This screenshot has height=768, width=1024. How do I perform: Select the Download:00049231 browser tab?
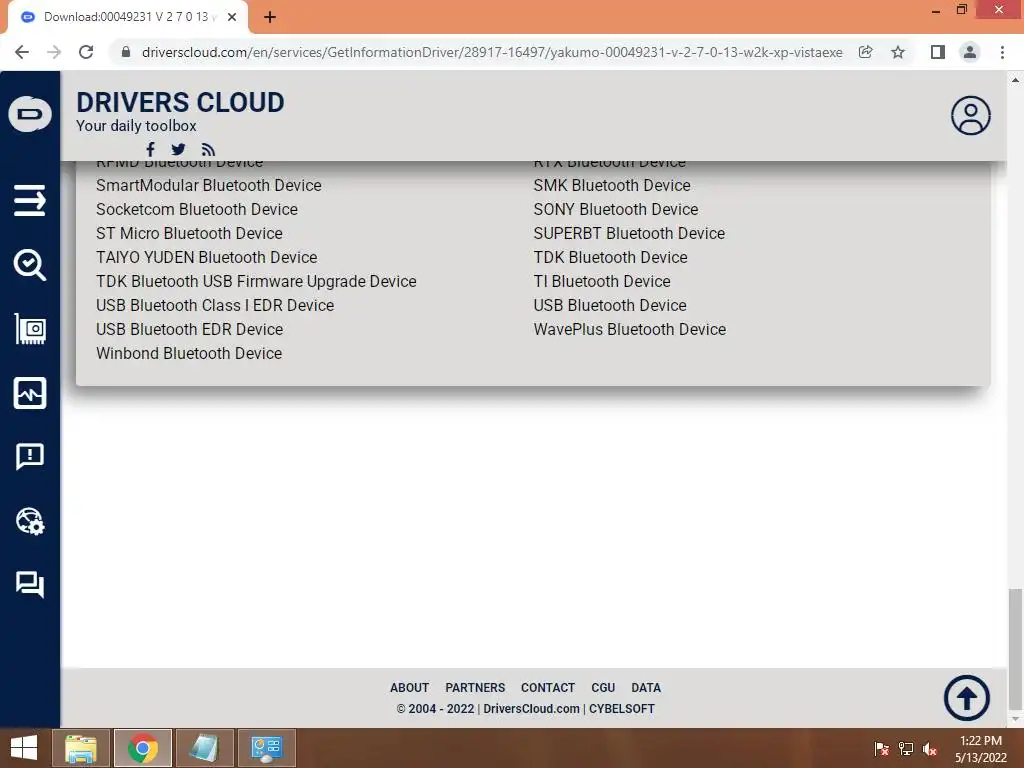(128, 17)
